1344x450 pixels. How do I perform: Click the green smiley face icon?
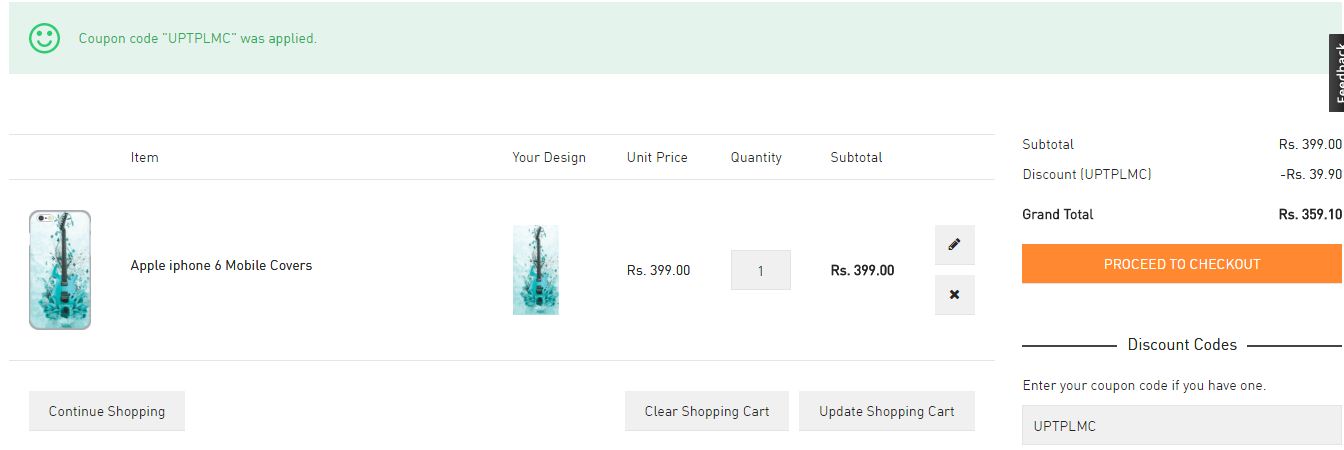tap(44, 39)
